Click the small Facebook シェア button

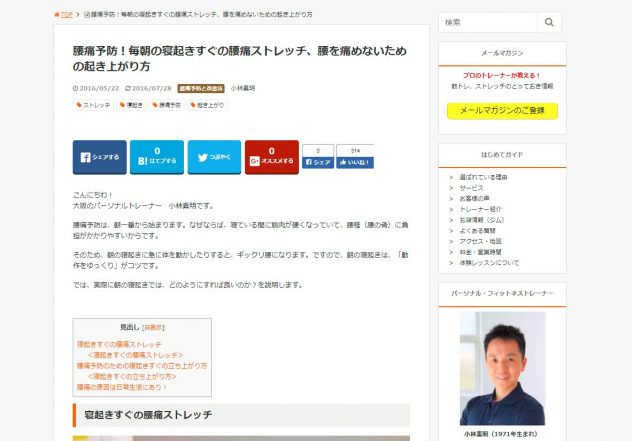[x=318, y=162]
